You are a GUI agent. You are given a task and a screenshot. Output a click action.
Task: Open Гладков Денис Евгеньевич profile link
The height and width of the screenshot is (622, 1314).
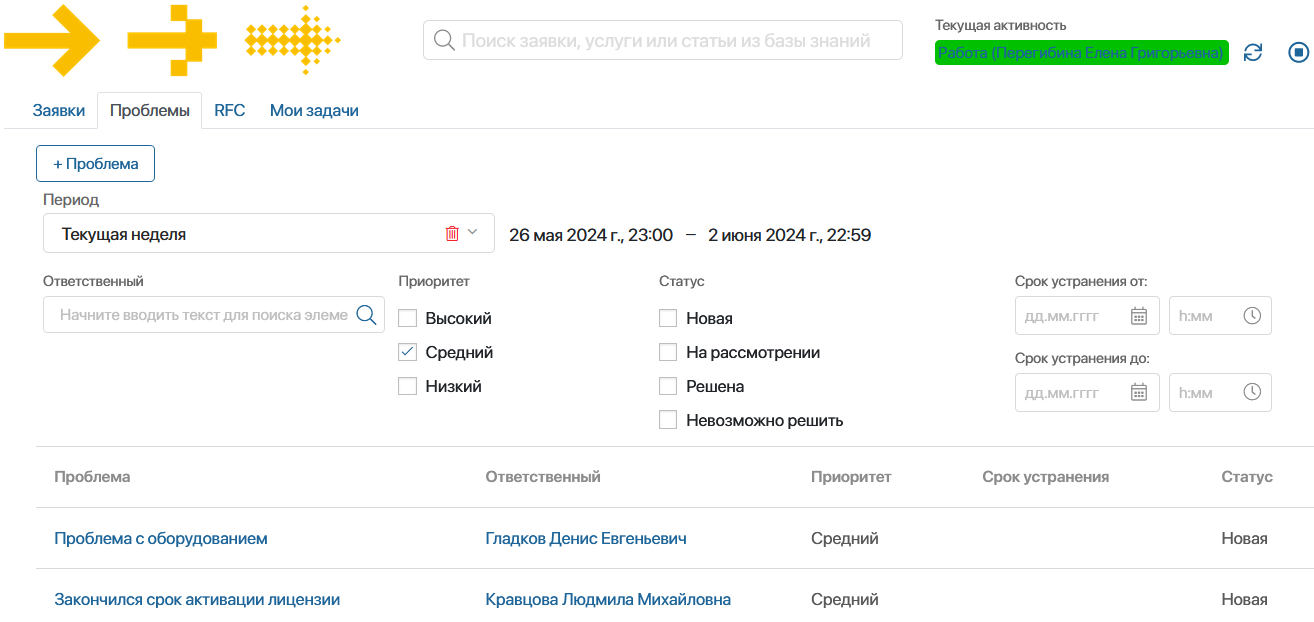586,538
